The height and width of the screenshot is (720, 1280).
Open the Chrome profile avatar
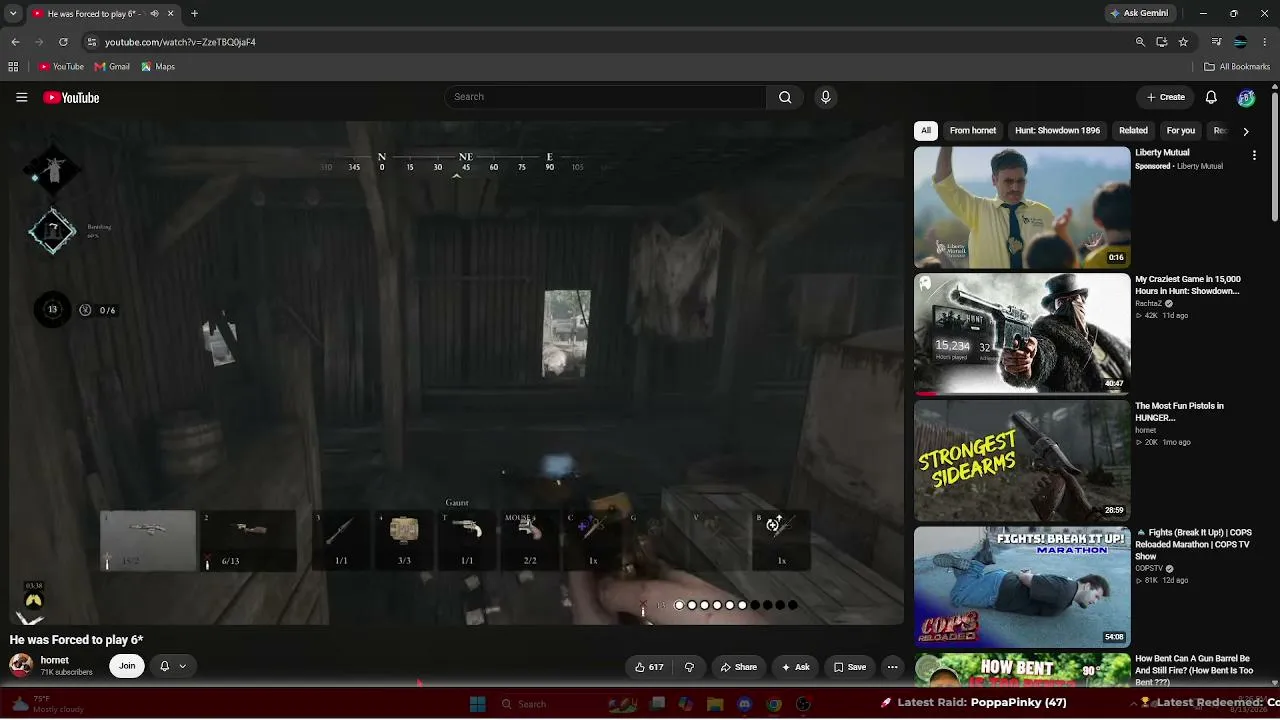point(1240,42)
